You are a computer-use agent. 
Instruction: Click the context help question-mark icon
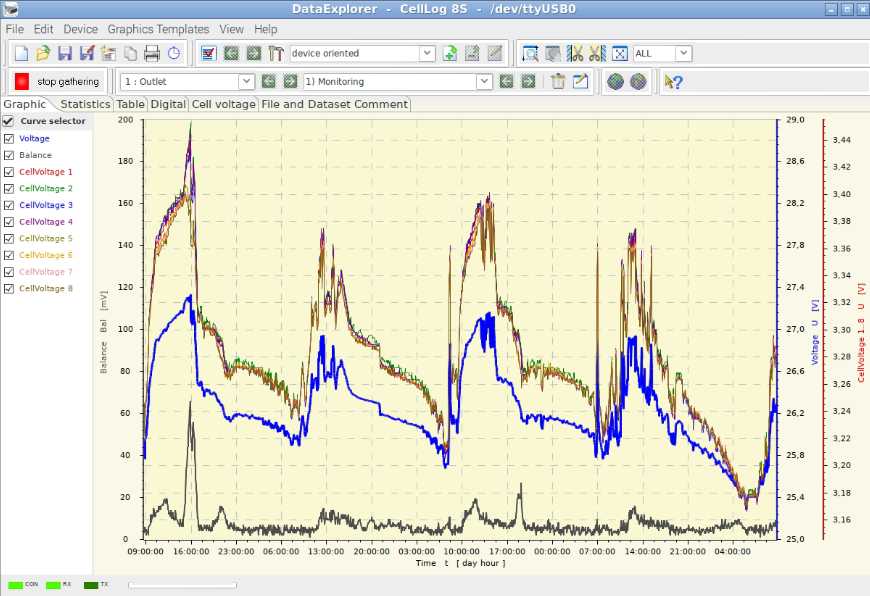pos(674,82)
